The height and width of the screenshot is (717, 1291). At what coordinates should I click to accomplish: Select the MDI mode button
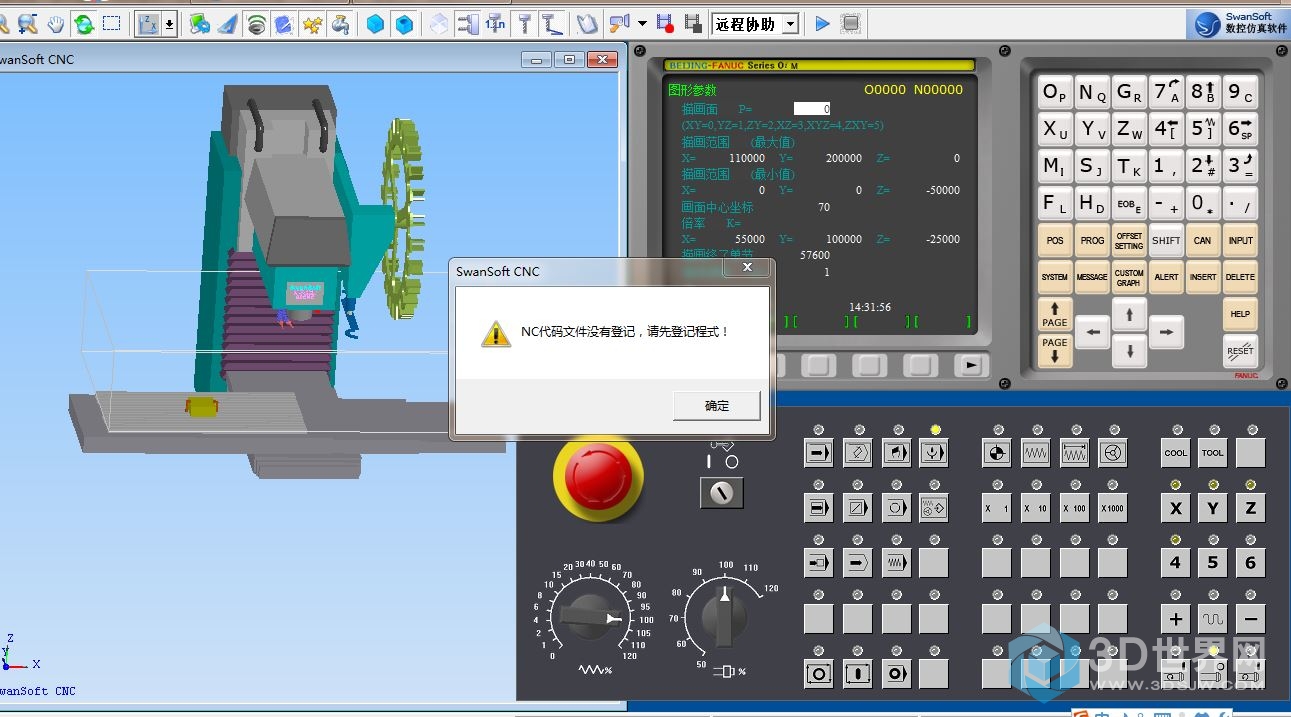(x=896, y=453)
